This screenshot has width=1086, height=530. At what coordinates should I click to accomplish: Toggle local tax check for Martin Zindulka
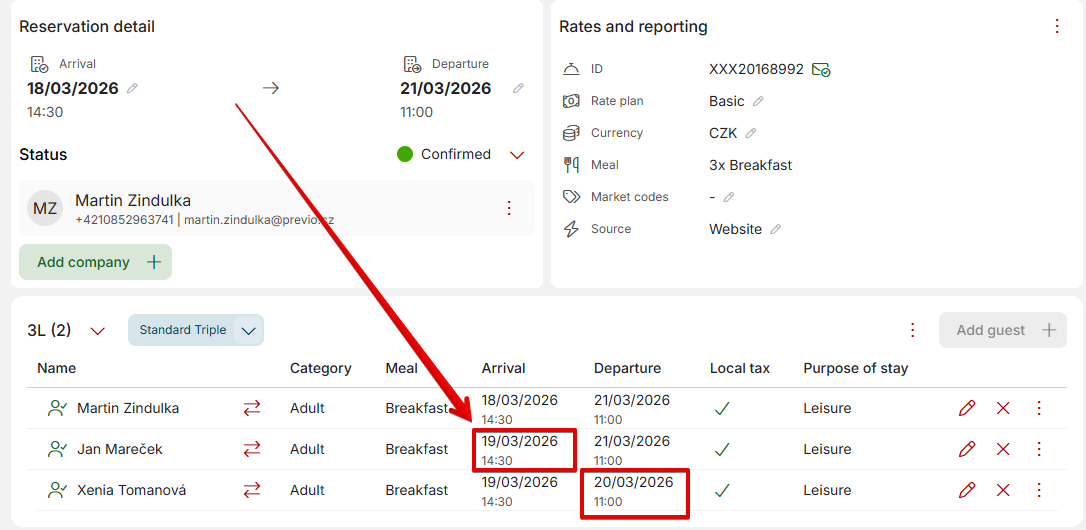722,408
